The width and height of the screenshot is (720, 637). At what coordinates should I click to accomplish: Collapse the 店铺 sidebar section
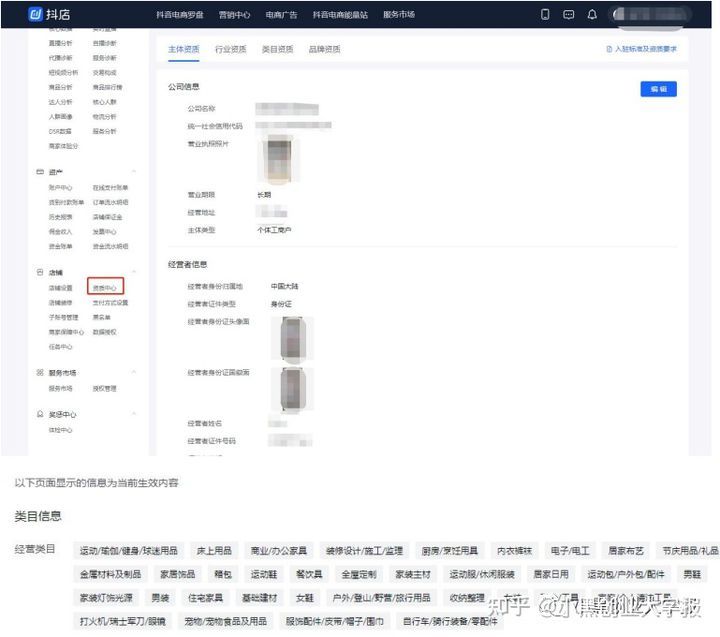click(134, 272)
